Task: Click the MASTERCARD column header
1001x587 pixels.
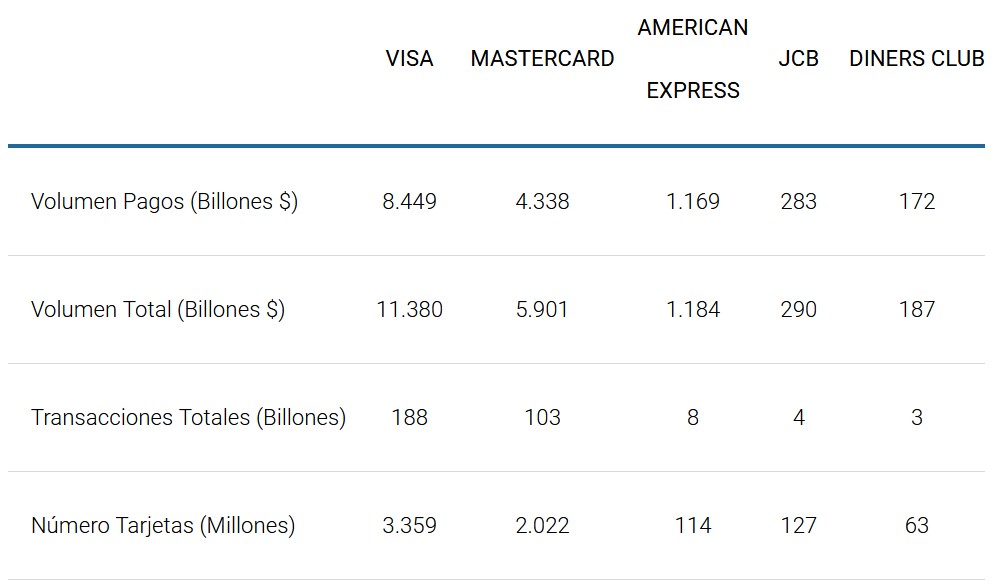Action: coord(542,59)
